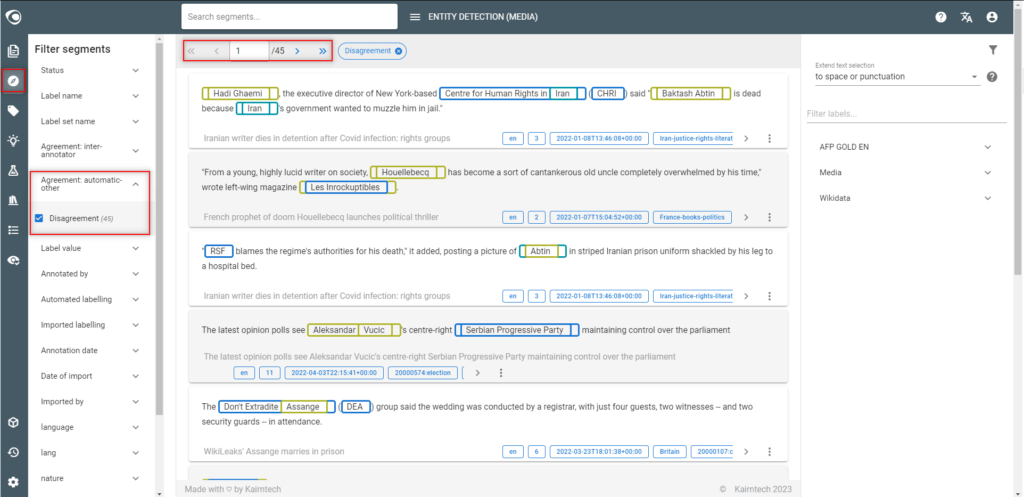The image size is (1024, 497).
Task: Open the history clock icon in sidebar
Action: coord(13,453)
